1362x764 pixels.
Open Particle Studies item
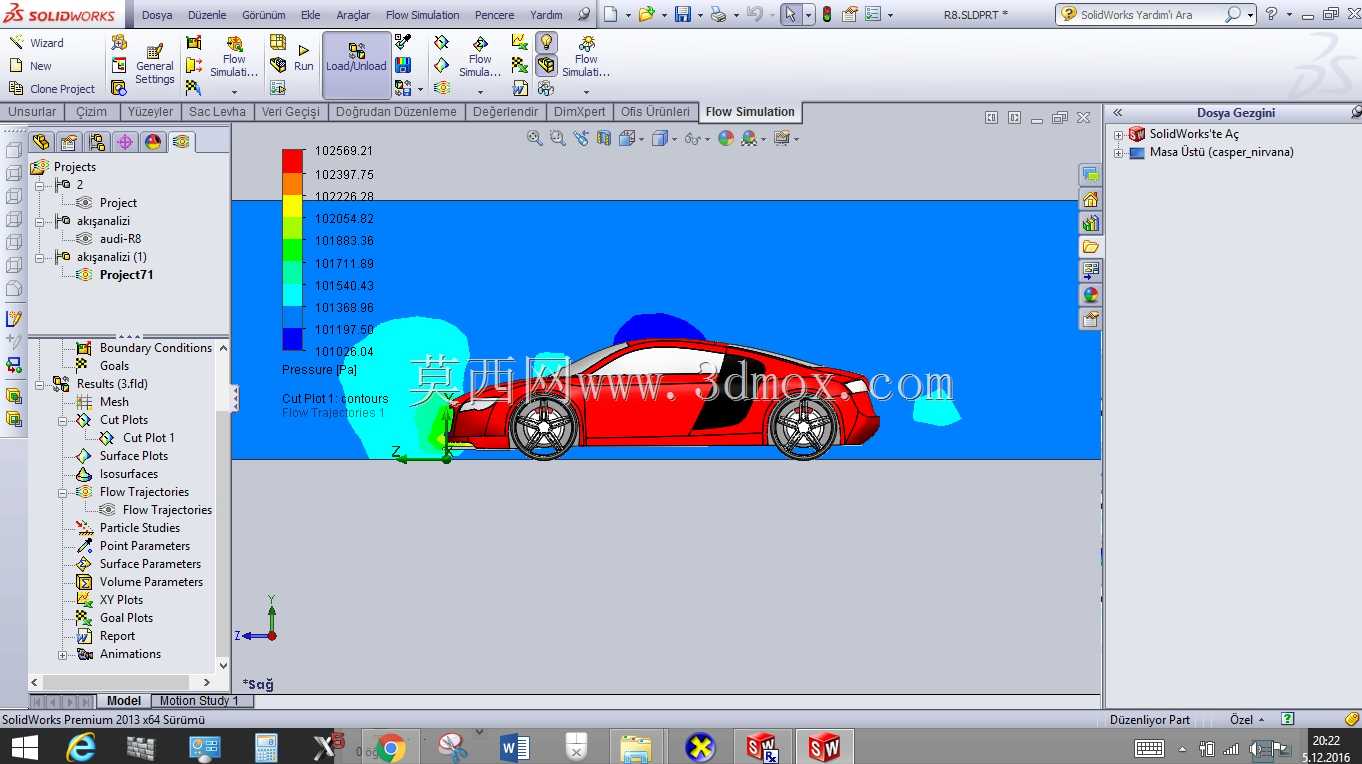(x=139, y=528)
